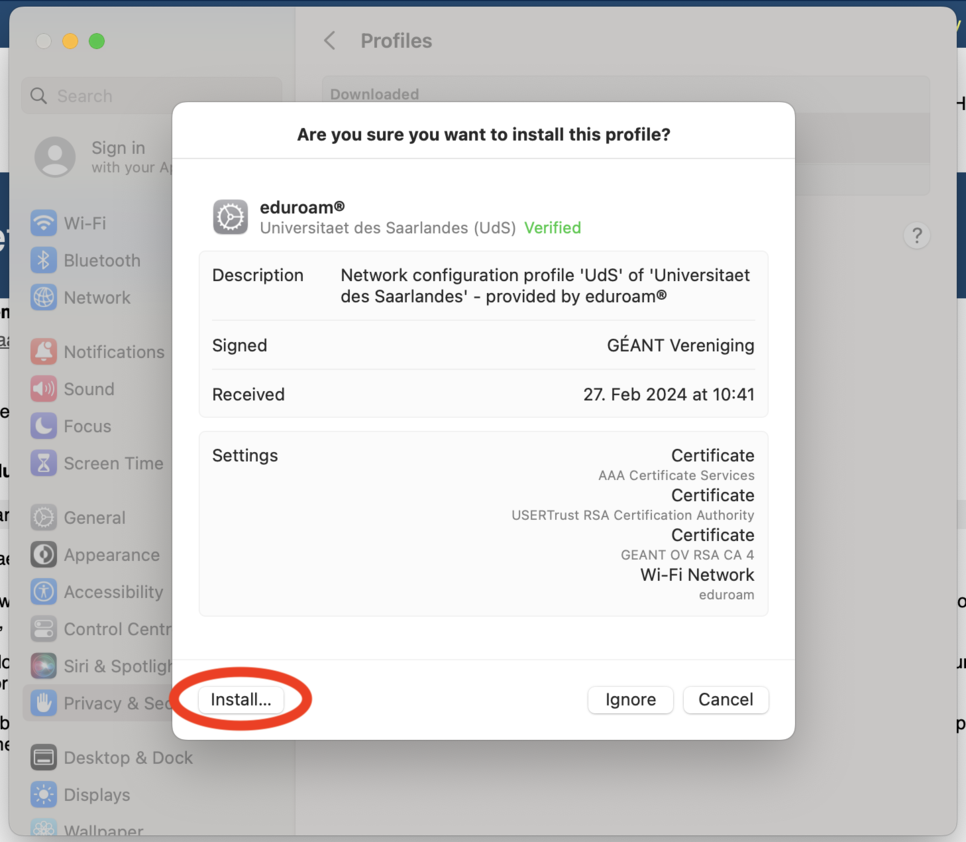Select the Notifications bell icon
The image size is (966, 842).
click(x=44, y=352)
